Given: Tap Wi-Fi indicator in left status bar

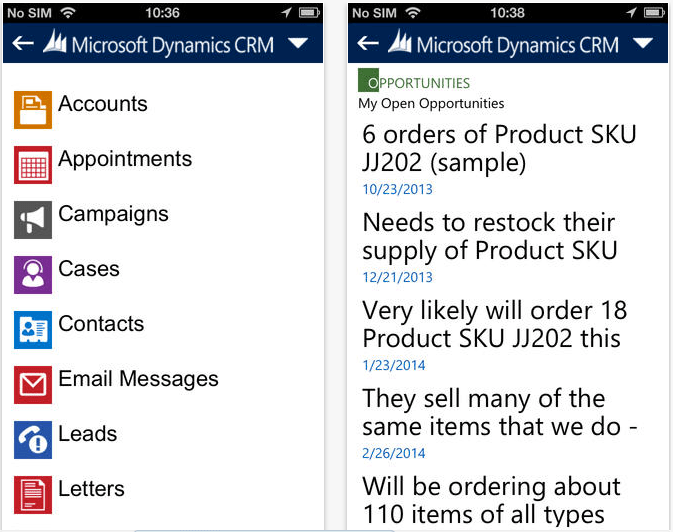Looking at the screenshot, I should tap(68, 12).
